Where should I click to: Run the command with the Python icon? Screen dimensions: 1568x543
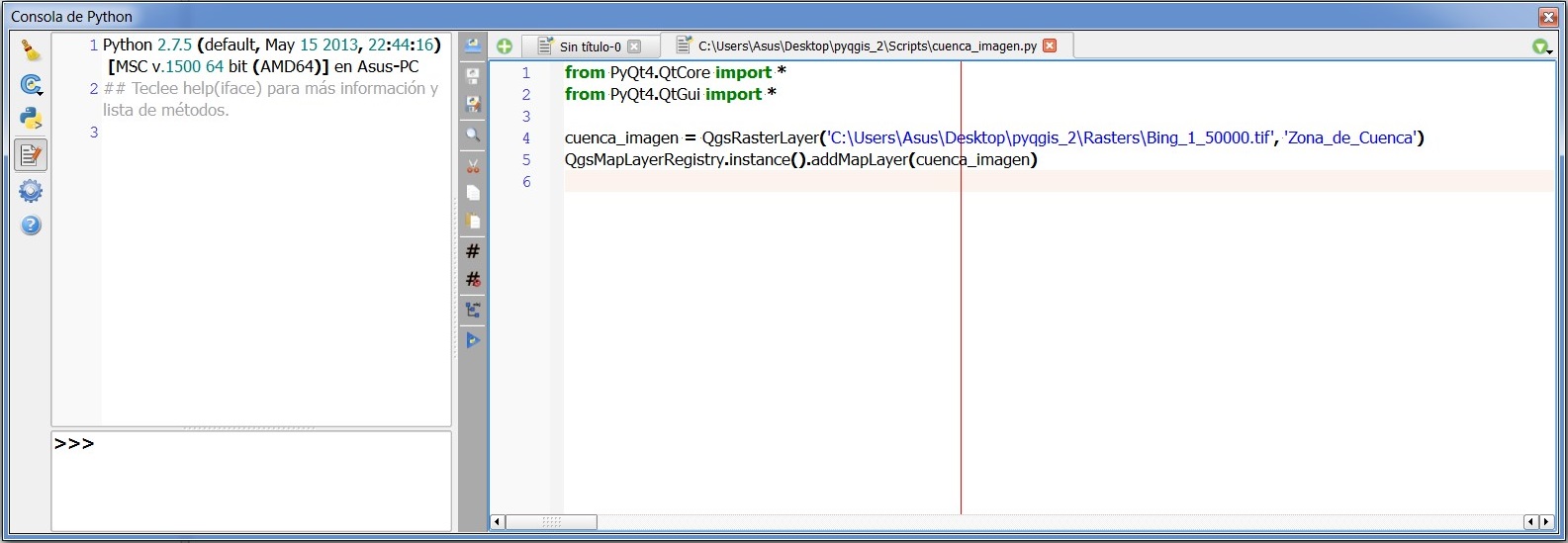[x=31, y=119]
